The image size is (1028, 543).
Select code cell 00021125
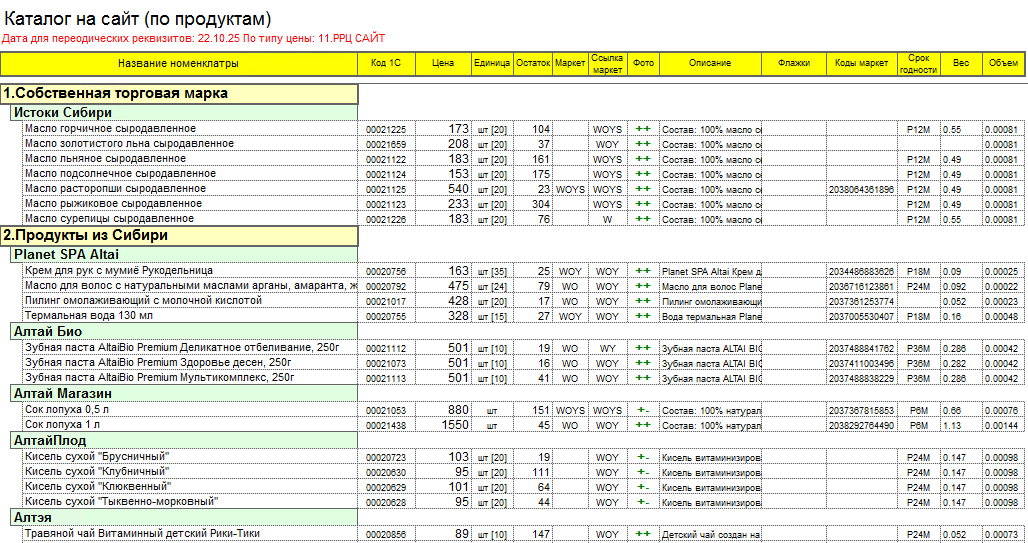pyautogui.click(x=385, y=189)
